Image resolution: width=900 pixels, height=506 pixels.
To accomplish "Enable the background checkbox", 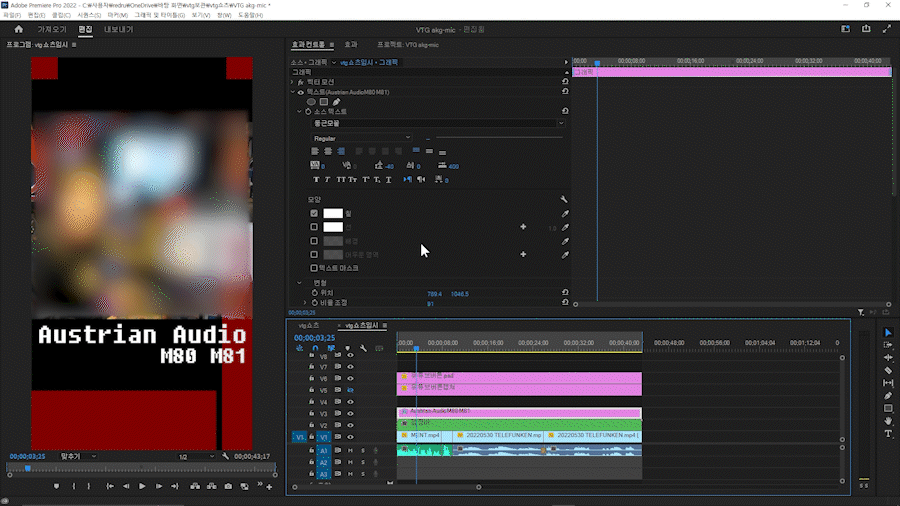I will coord(314,241).
